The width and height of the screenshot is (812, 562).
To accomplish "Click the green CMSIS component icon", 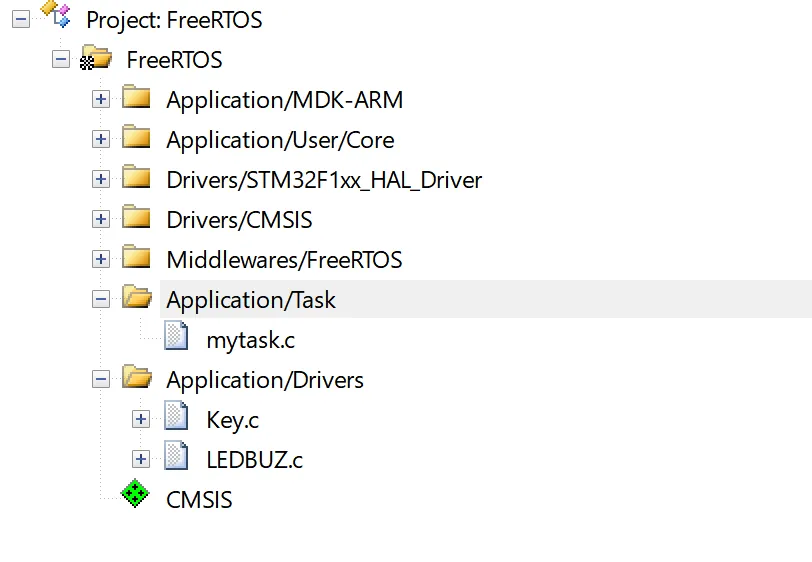I will (x=135, y=496).
